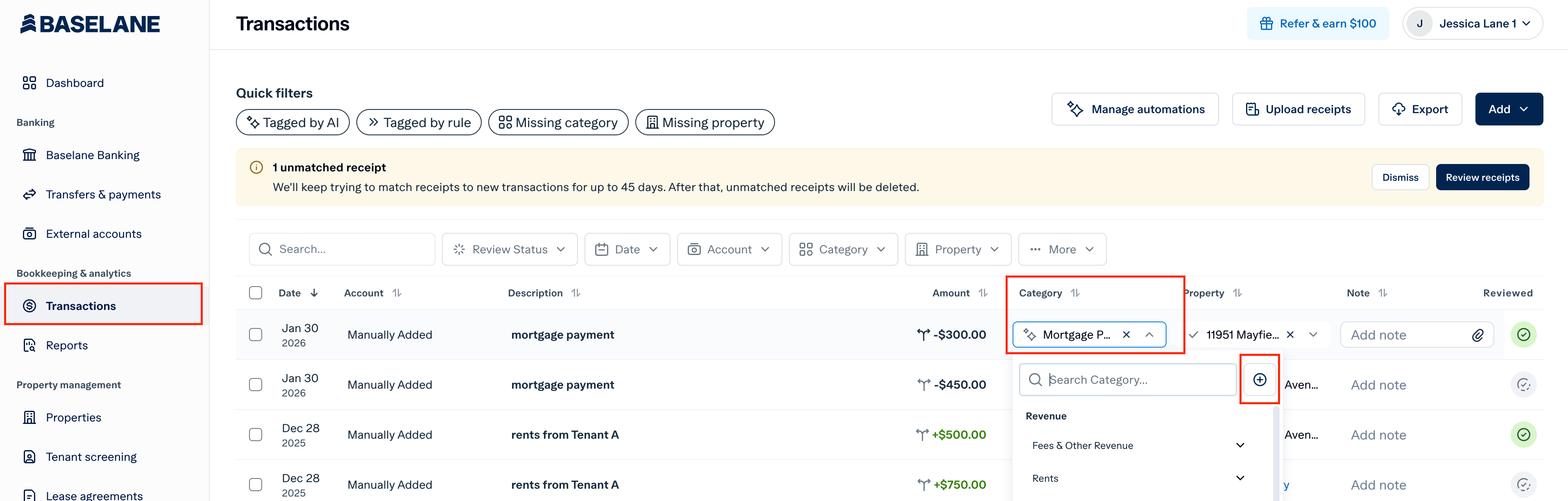This screenshot has width=1568, height=501.
Task: Click the attach receipt paperclip icon
Action: click(x=1477, y=335)
